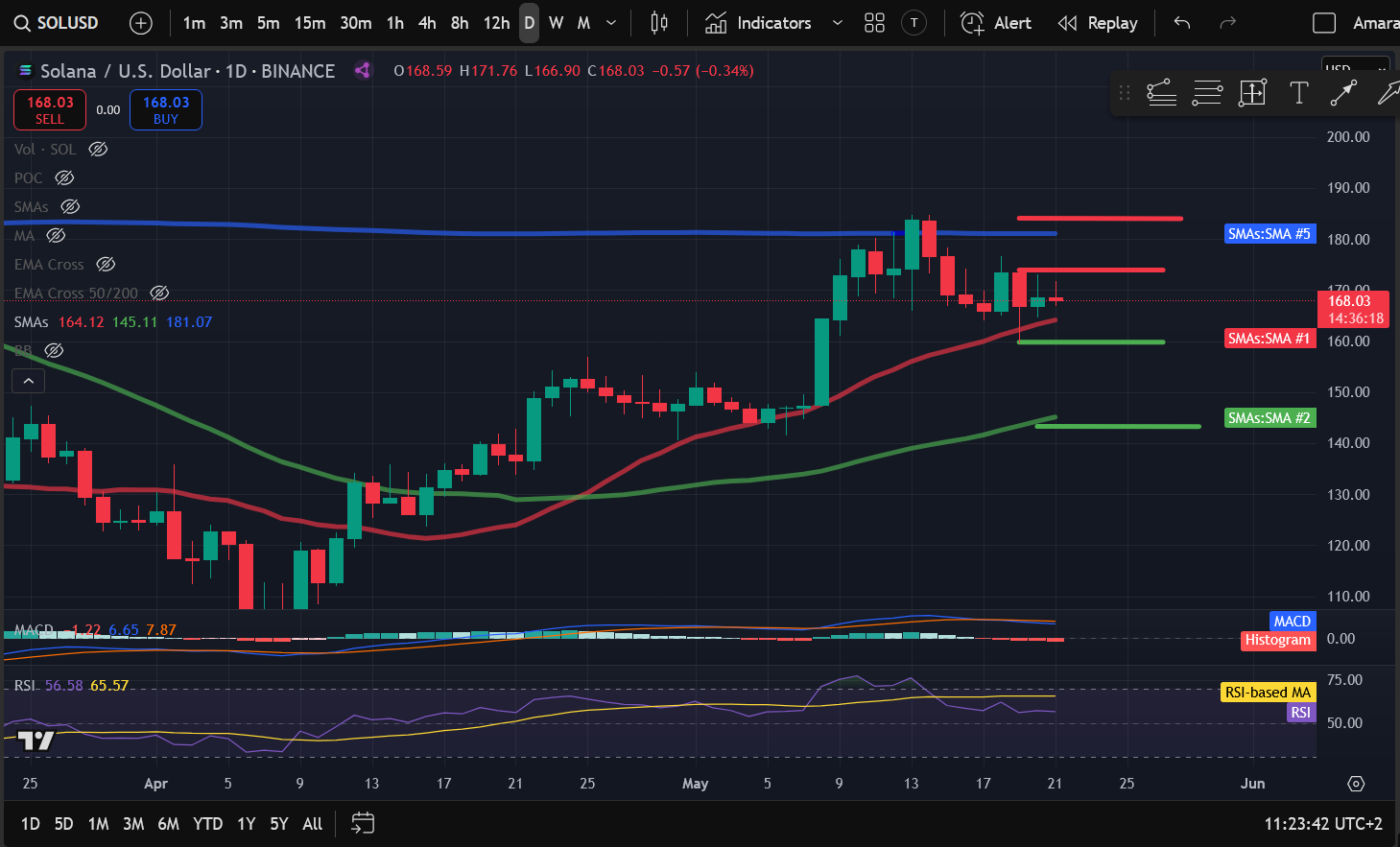
Task: Set the date range to 5Y
Action: [x=279, y=824]
